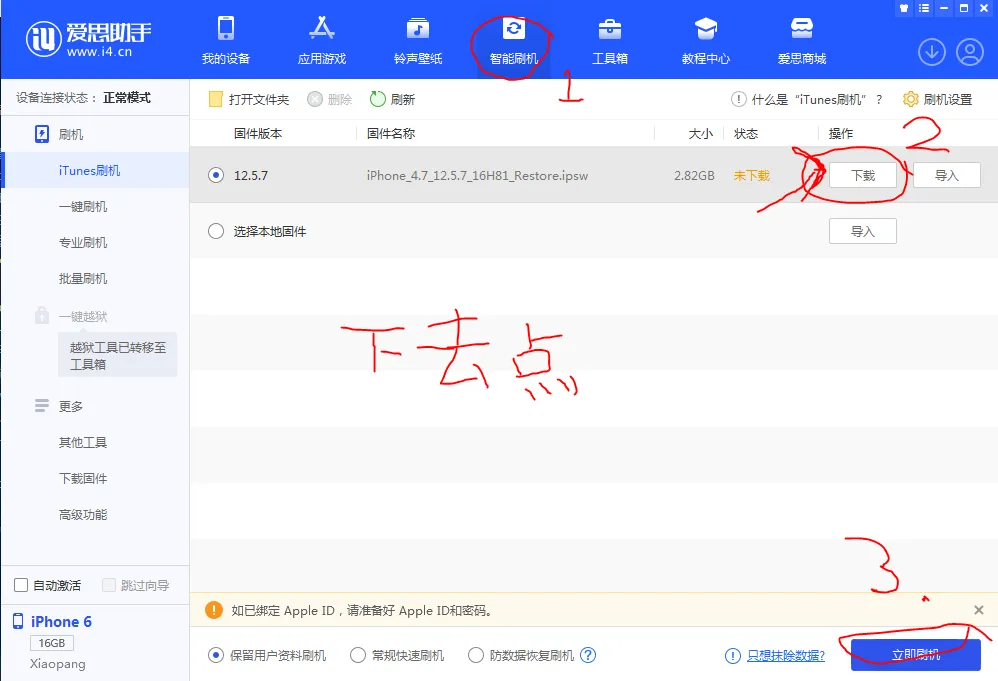Screen dimensions: 998x681
Task: Dismiss the Apple ID warning bar
Action: (977, 610)
